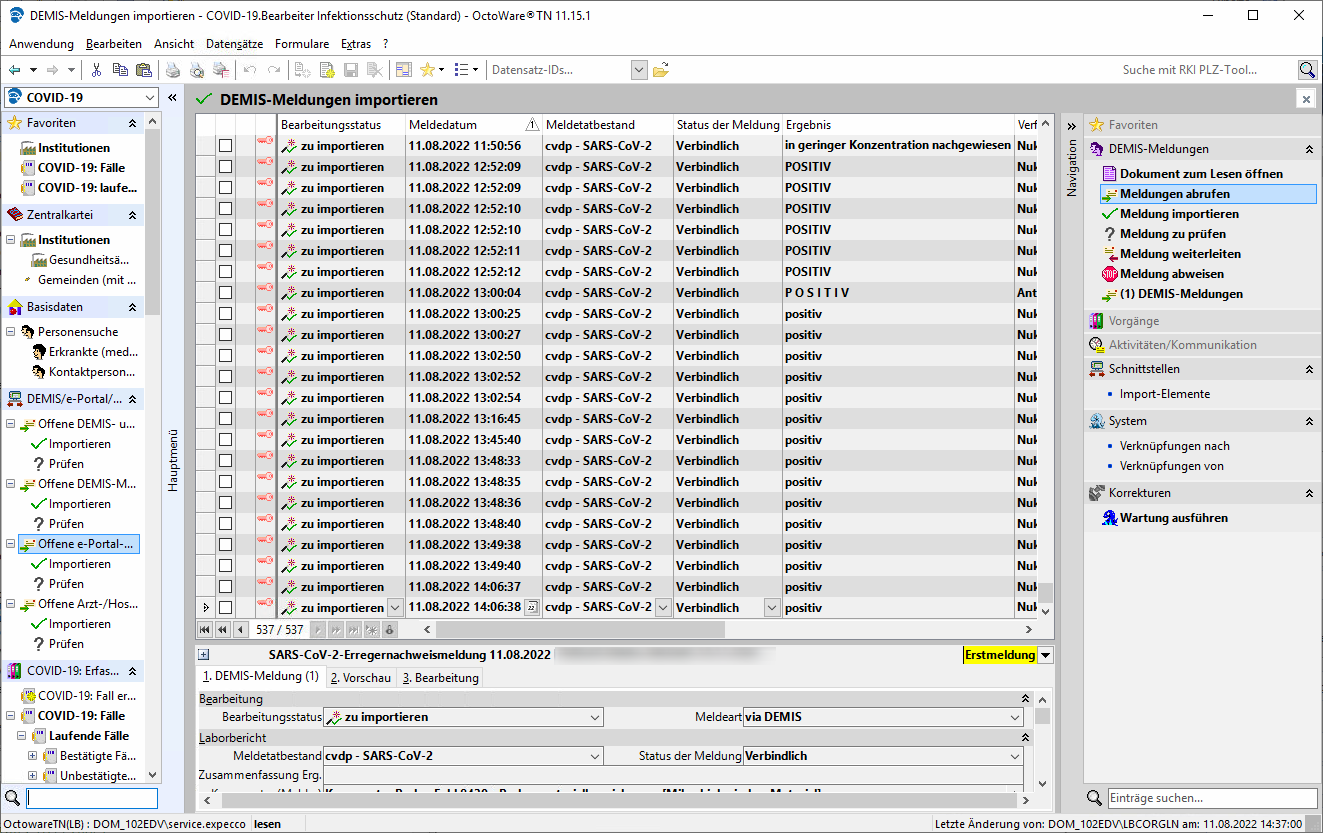Click the Einträge suchen search field
This screenshot has width=1323, height=833.
tap(1211, 798)
